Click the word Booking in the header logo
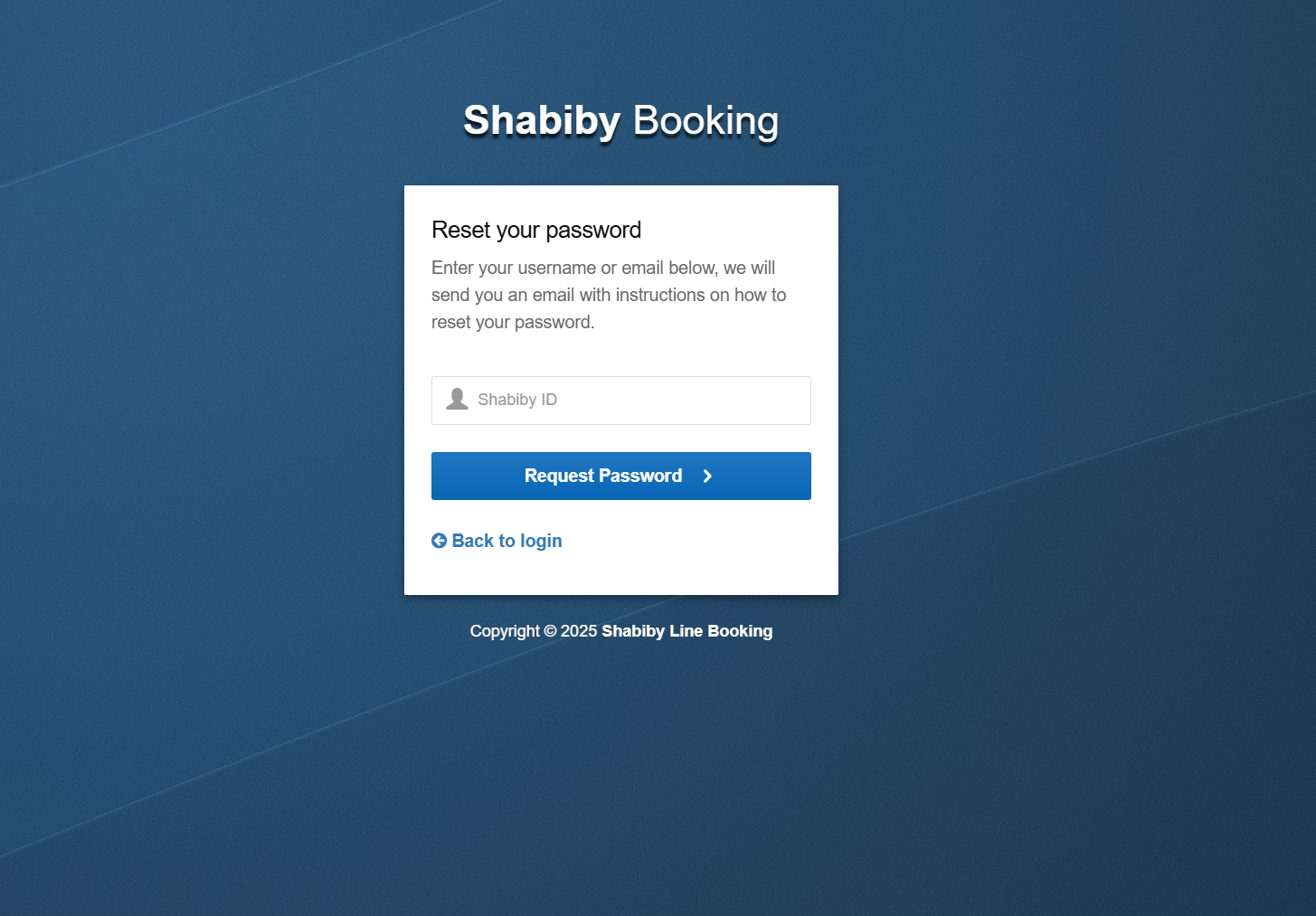 tap(705, 120)
